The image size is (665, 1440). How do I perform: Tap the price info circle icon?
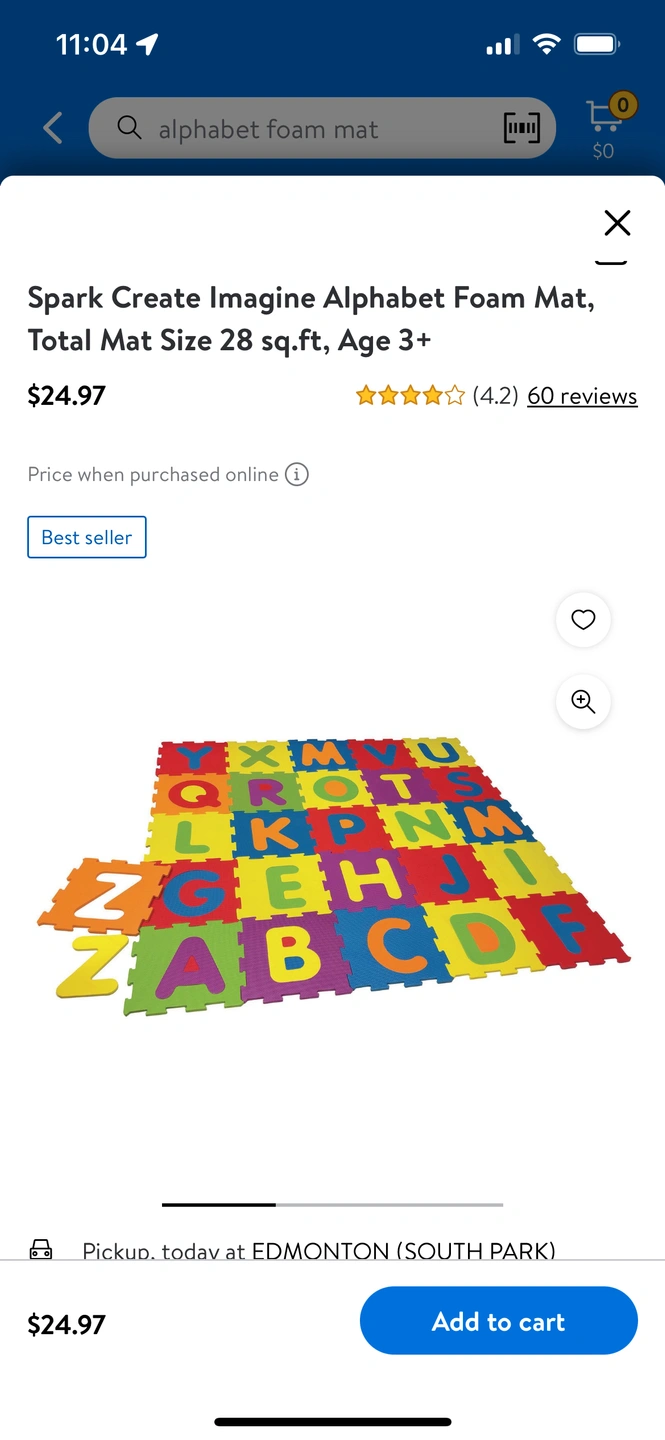click(297, 474)
